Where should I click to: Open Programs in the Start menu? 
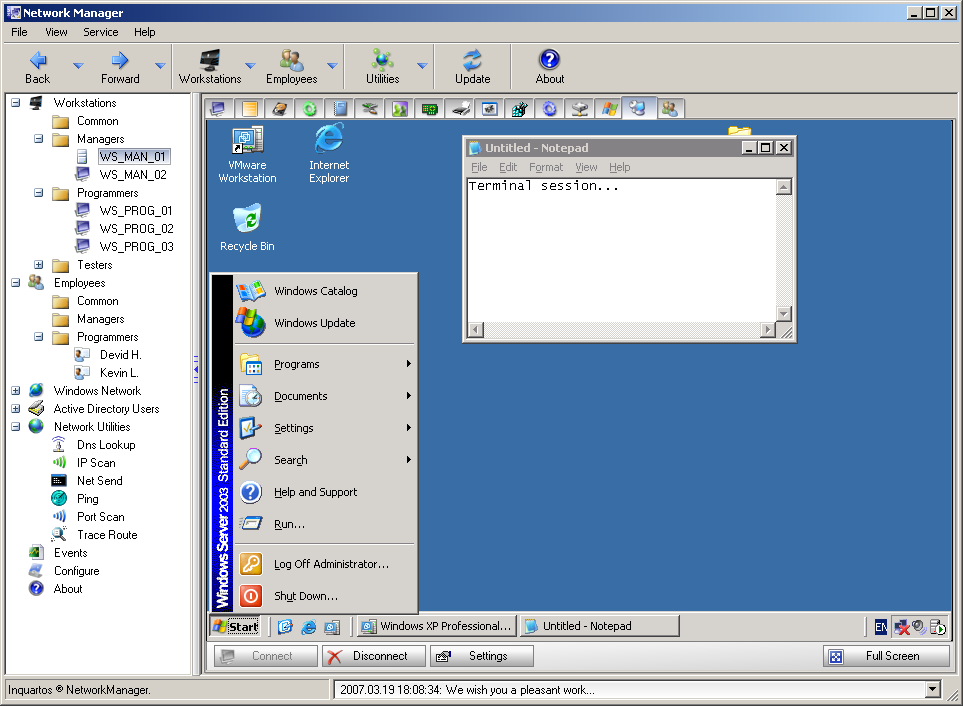pyautogui.click(x=325, y=364)
